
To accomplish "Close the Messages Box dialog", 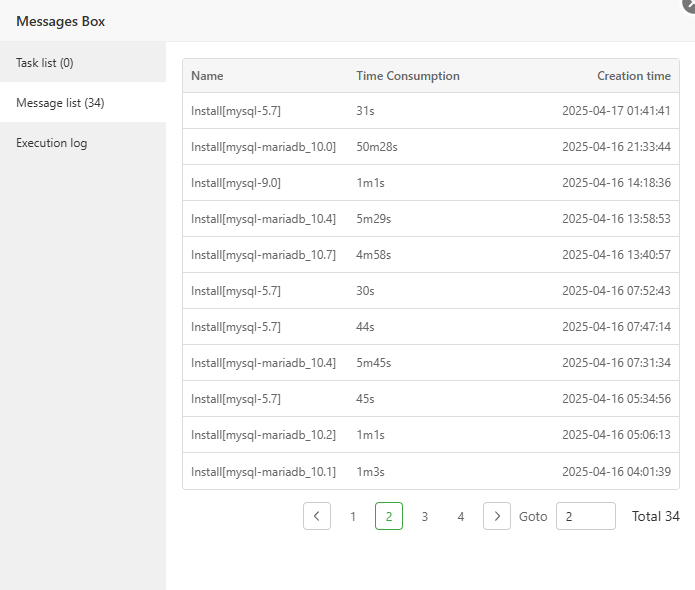I will click(690, 4).
